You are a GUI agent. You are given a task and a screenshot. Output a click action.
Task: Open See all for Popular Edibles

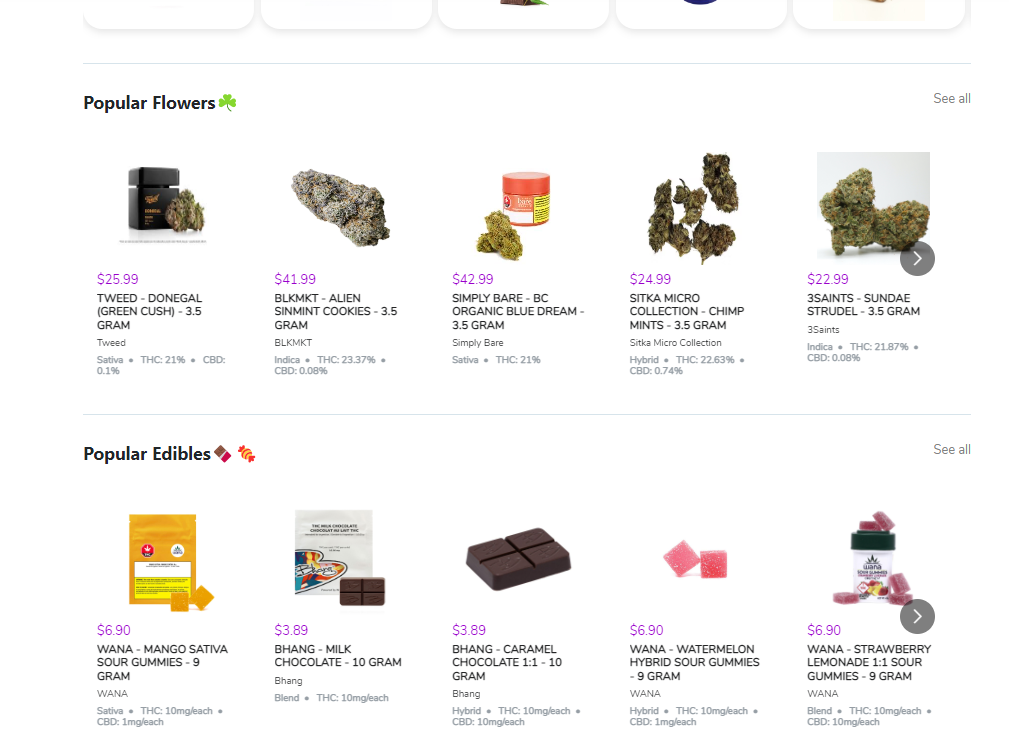pos(952,449)
